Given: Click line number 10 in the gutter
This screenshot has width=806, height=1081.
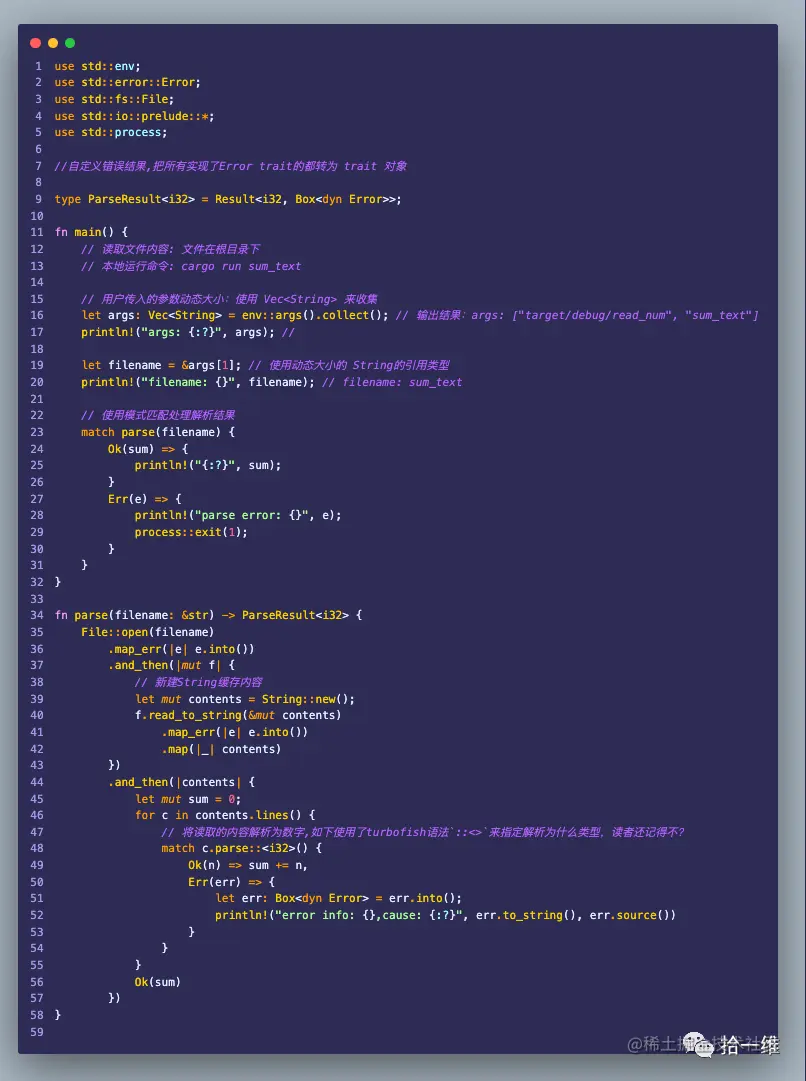Looking at the screenshot, I should (x=37, y=216).
